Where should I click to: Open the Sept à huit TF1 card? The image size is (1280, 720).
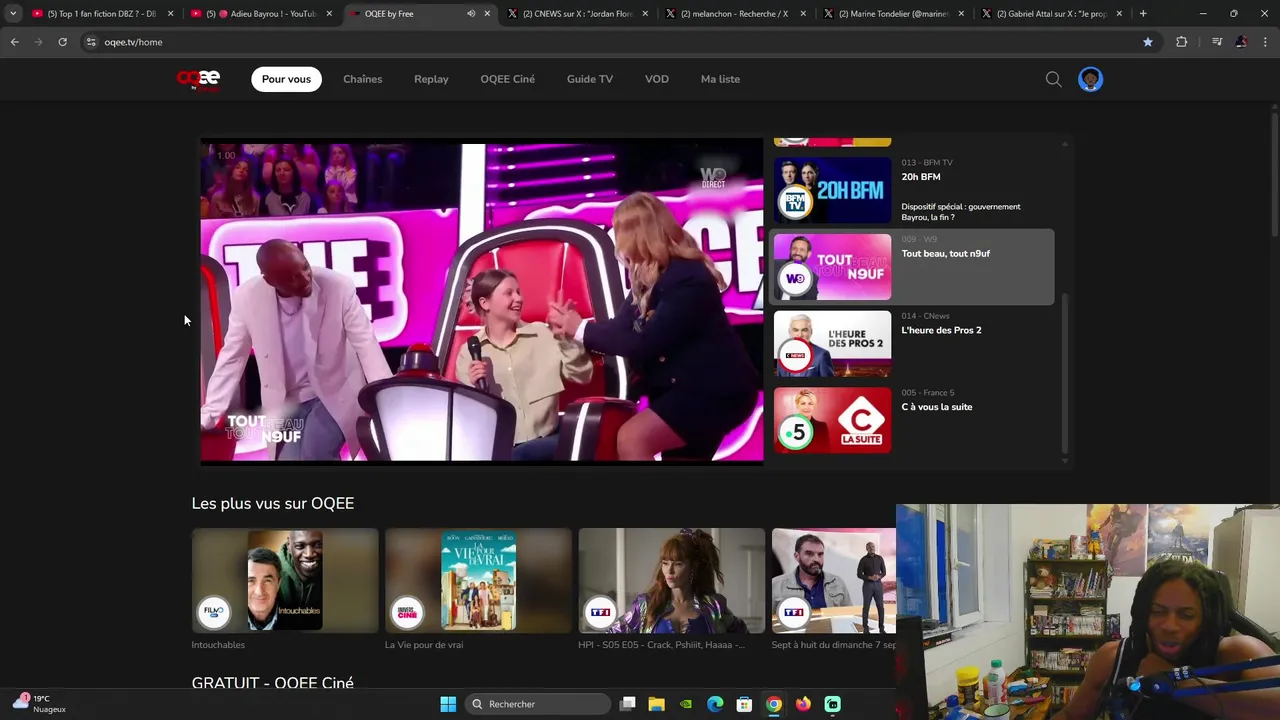[834, 581]
